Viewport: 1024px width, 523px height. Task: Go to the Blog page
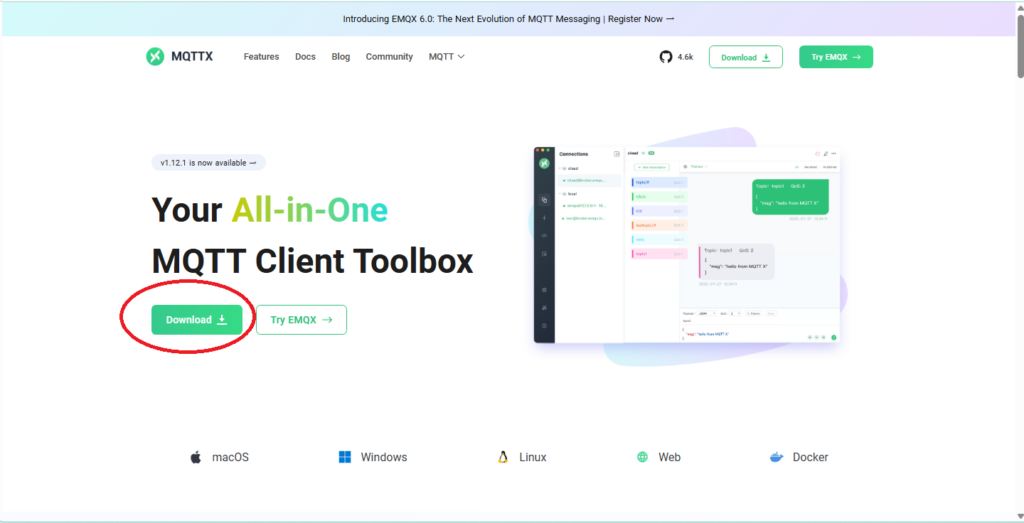point(340,57)
